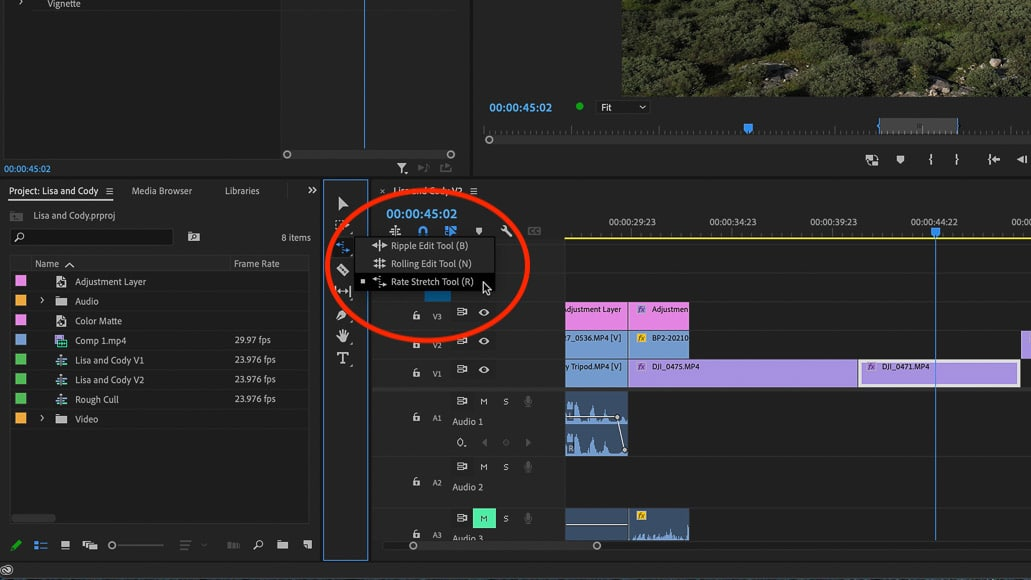The width and height of the screenshot is (1031, 580).
Task: Click the Find magnifier in Project panel
Action: coord(258,544)
